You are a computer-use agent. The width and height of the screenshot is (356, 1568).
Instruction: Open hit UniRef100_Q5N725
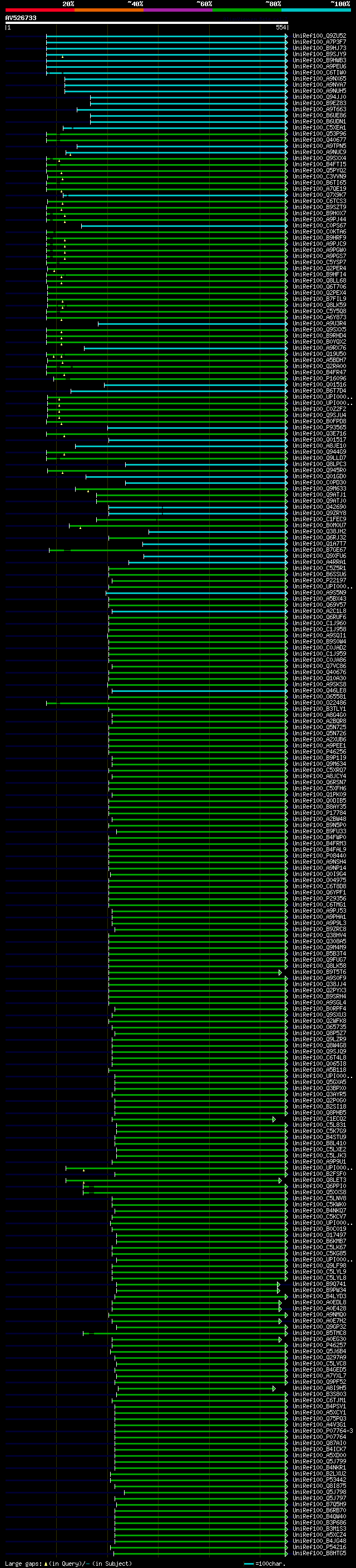[x=319, y=728]
